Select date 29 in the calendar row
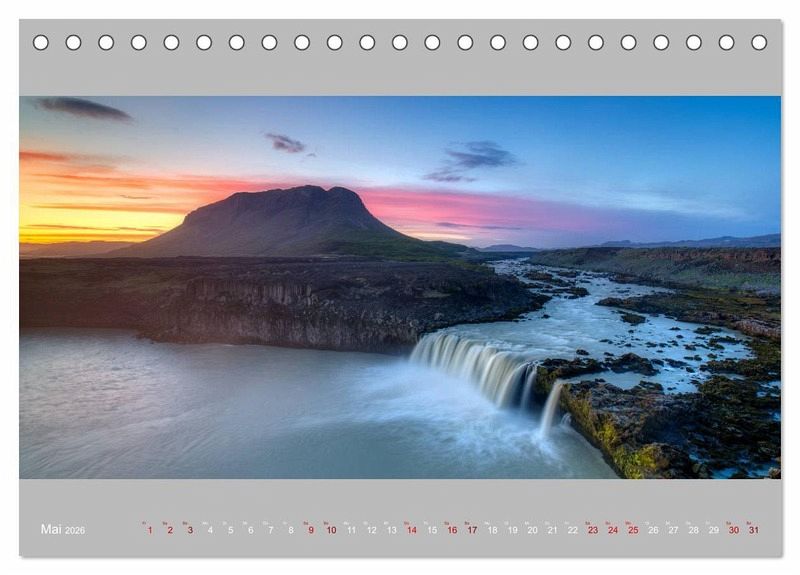 click(714, 530)
